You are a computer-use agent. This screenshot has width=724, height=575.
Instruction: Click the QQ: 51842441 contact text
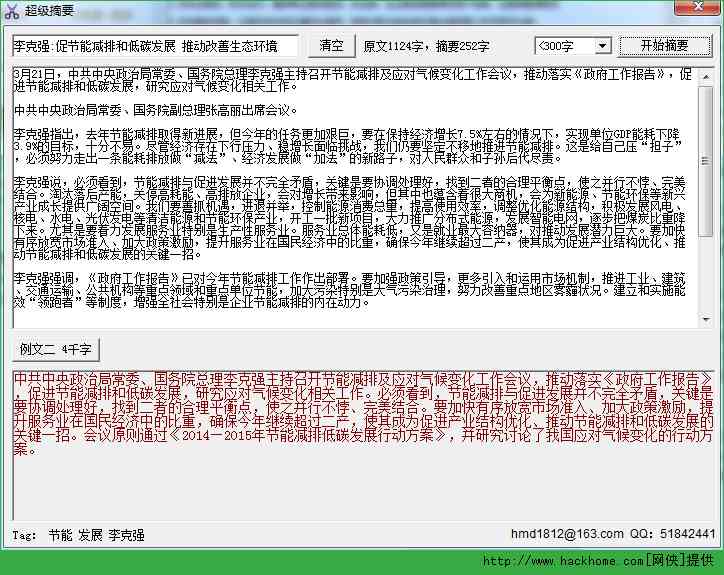click(673, 534)
